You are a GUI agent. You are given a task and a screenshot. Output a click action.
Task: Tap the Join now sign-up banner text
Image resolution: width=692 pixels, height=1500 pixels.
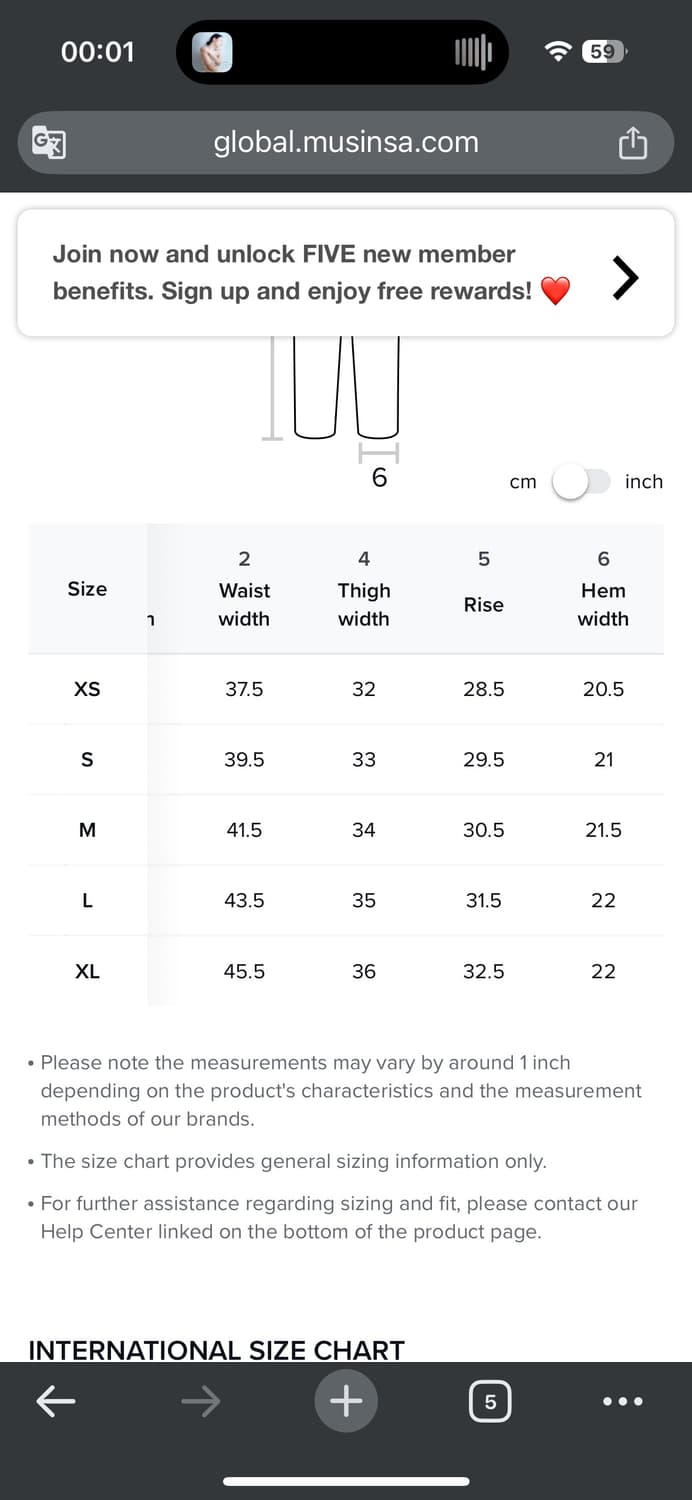click(x=292, y=272)
